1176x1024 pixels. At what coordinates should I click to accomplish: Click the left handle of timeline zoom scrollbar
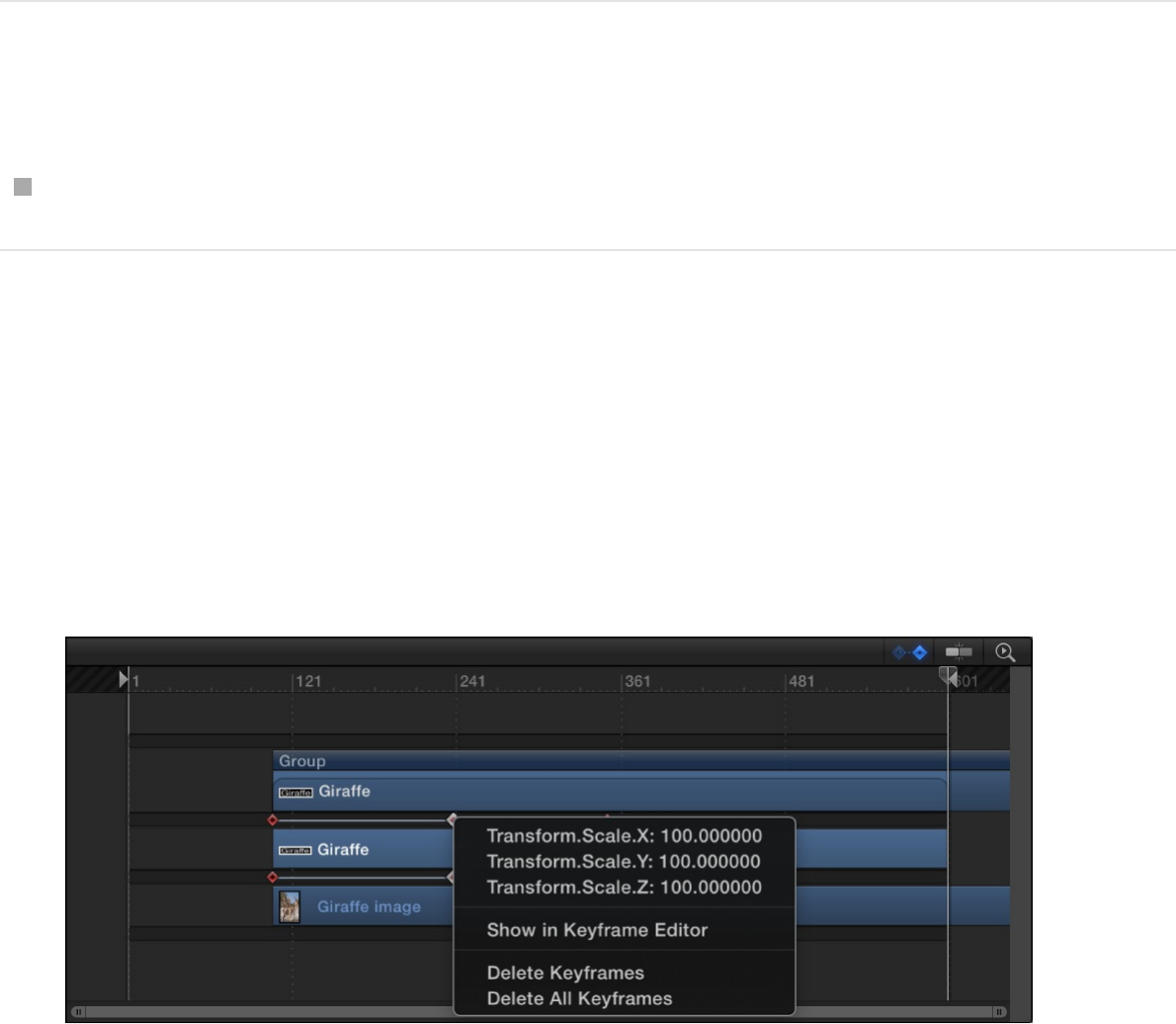pos(79,1011)
